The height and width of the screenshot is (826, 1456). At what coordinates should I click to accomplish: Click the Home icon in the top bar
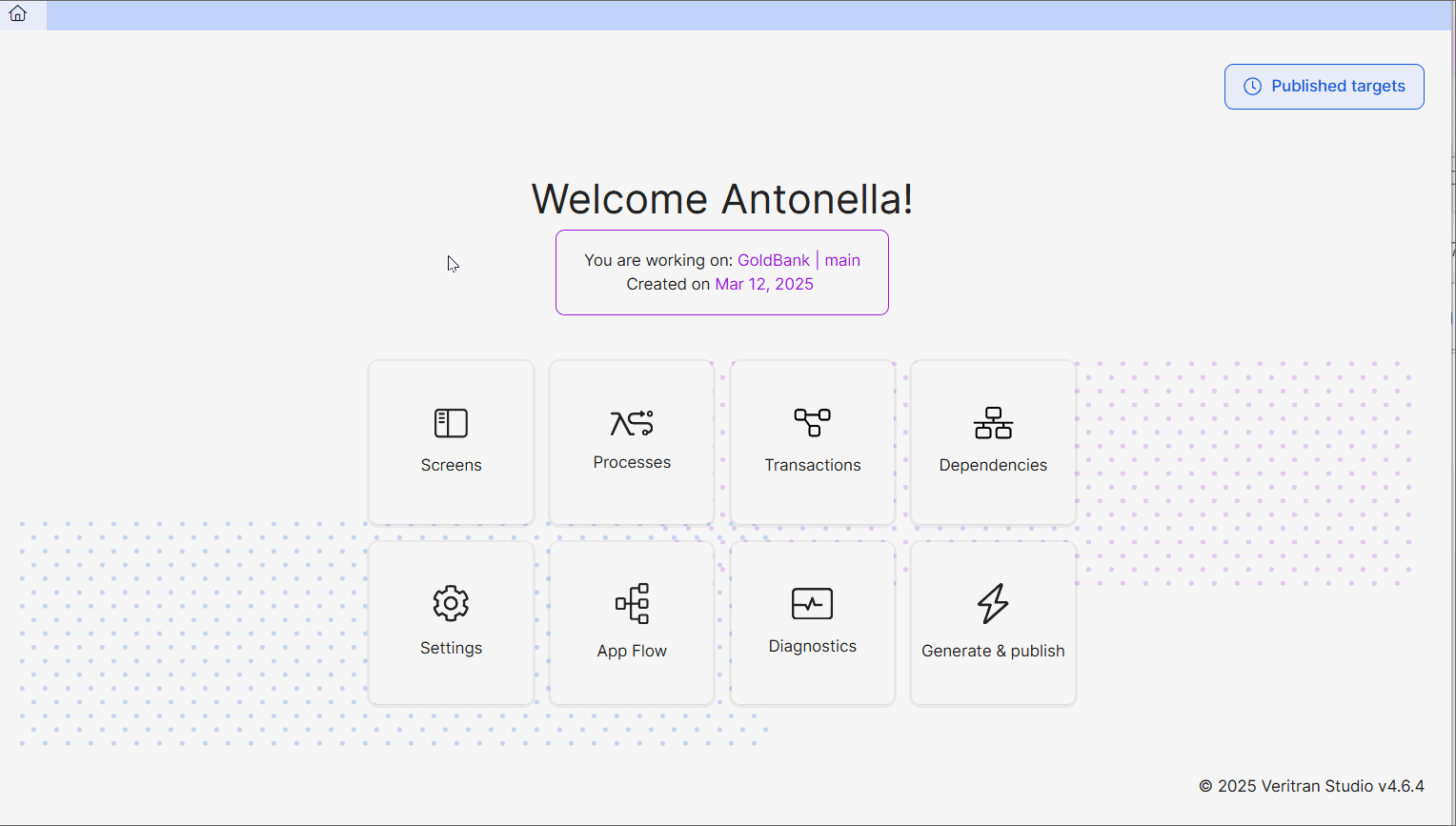(x=17, y=14)
